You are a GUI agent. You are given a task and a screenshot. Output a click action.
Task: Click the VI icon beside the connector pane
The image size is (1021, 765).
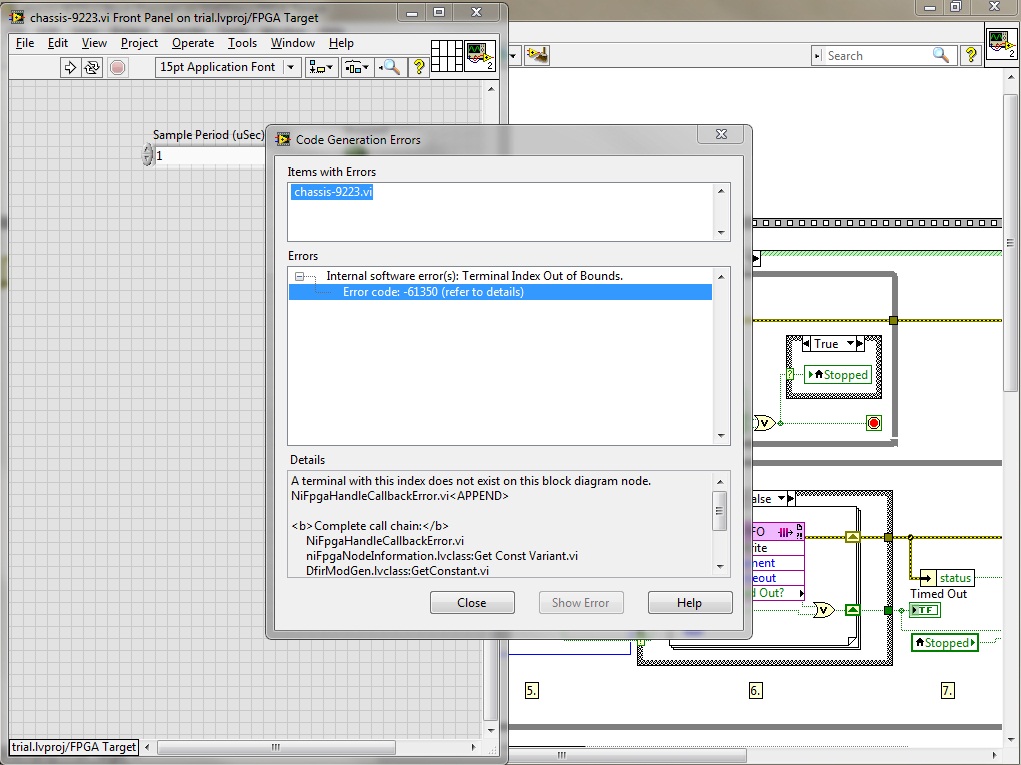(x=481, y=56)
